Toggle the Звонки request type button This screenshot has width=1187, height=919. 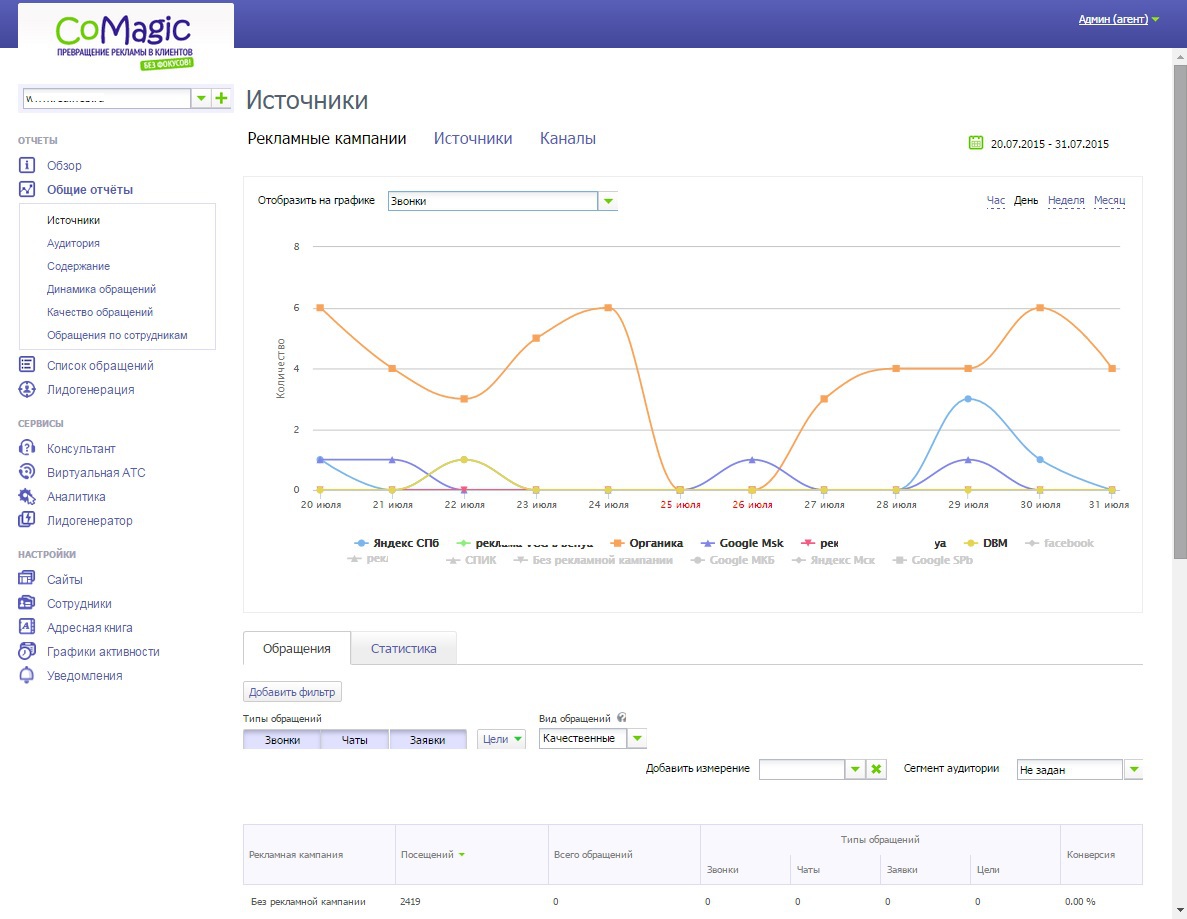(282, 740)
